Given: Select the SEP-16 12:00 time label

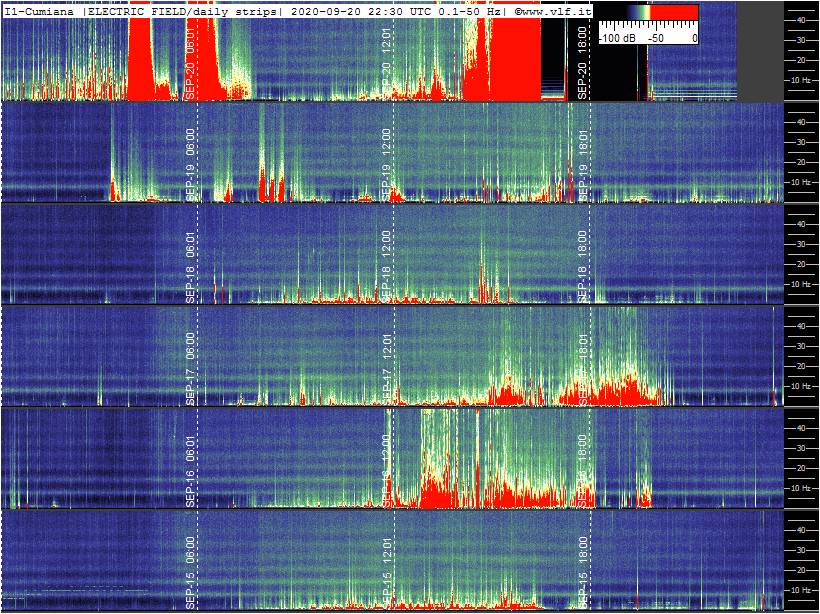Looking at the screenshot, I should (x=388, y=471).
